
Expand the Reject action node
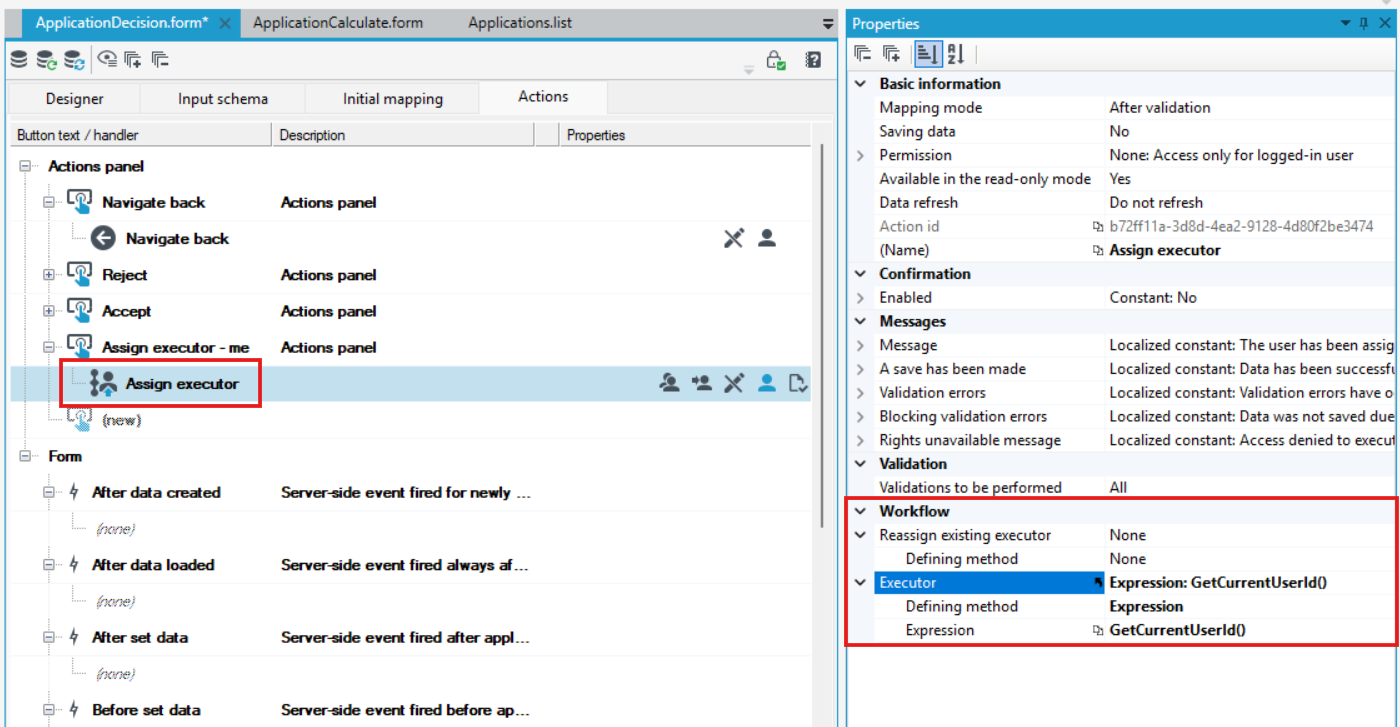(x=50, y=275)
